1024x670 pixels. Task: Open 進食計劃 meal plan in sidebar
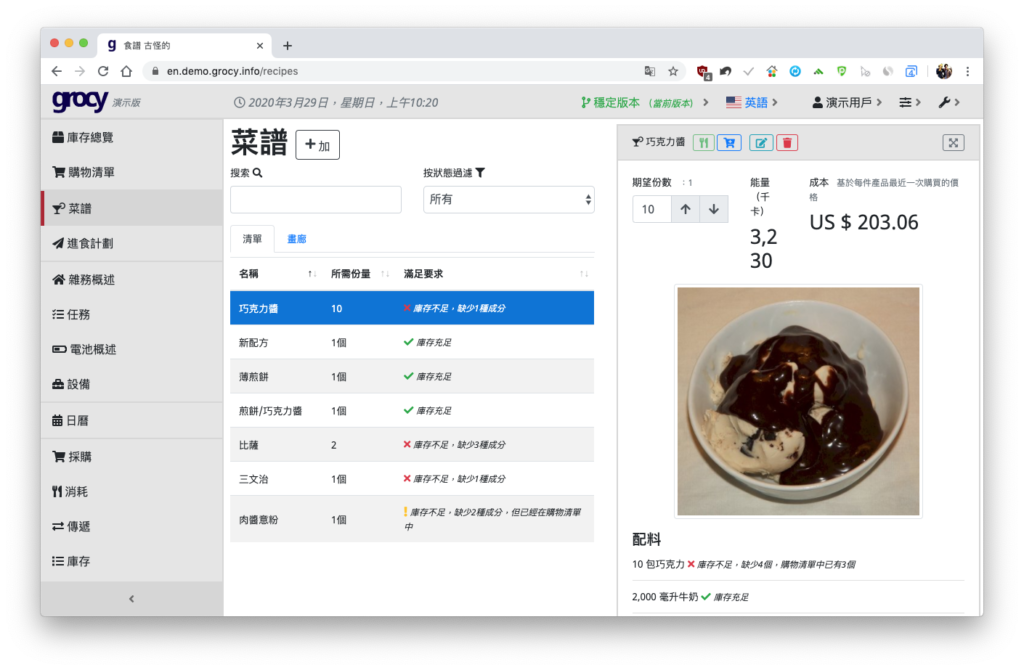(132, 244)
